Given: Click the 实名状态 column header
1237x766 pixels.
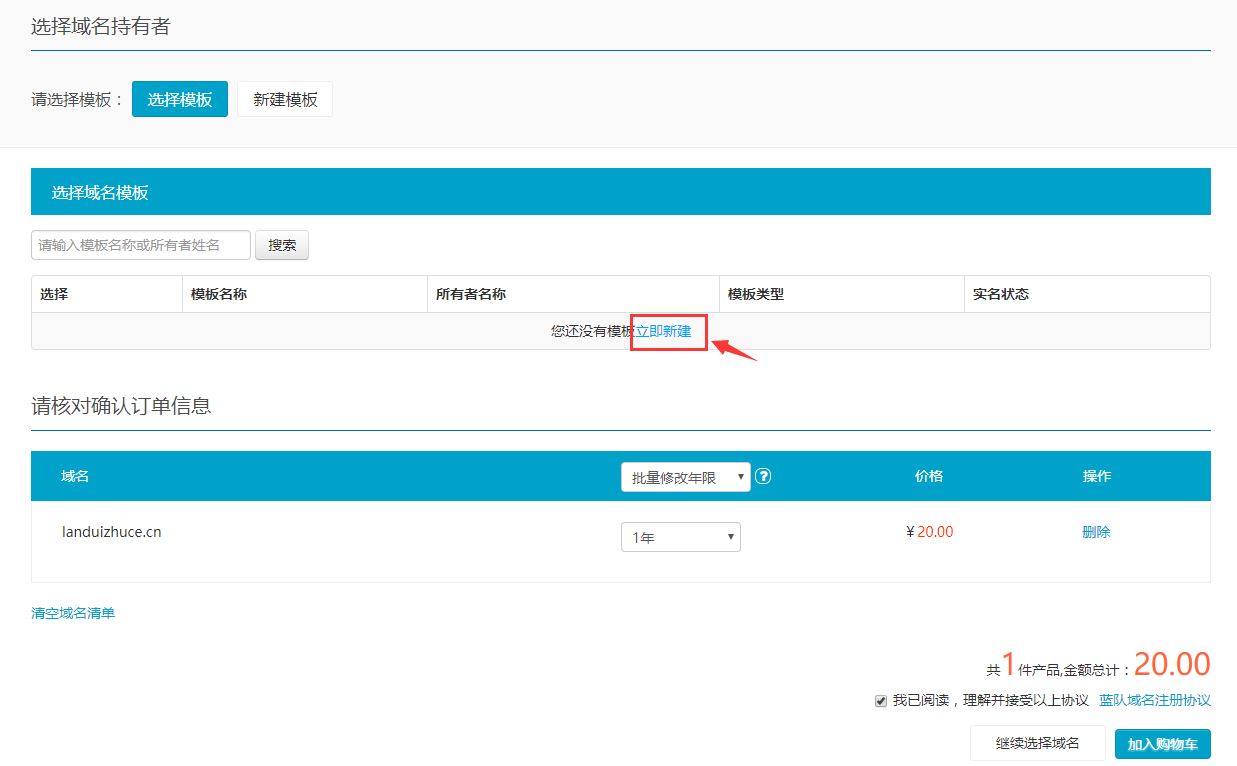Looking at the screenshot, I should pos(1001,294).
